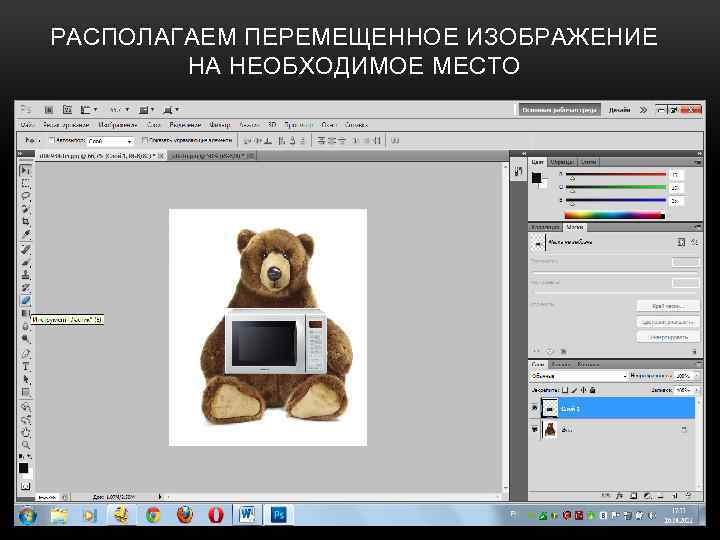720x540 pixels.
Task: Open the Arrange Documents dropdown
Action: (x=146, y=110)
